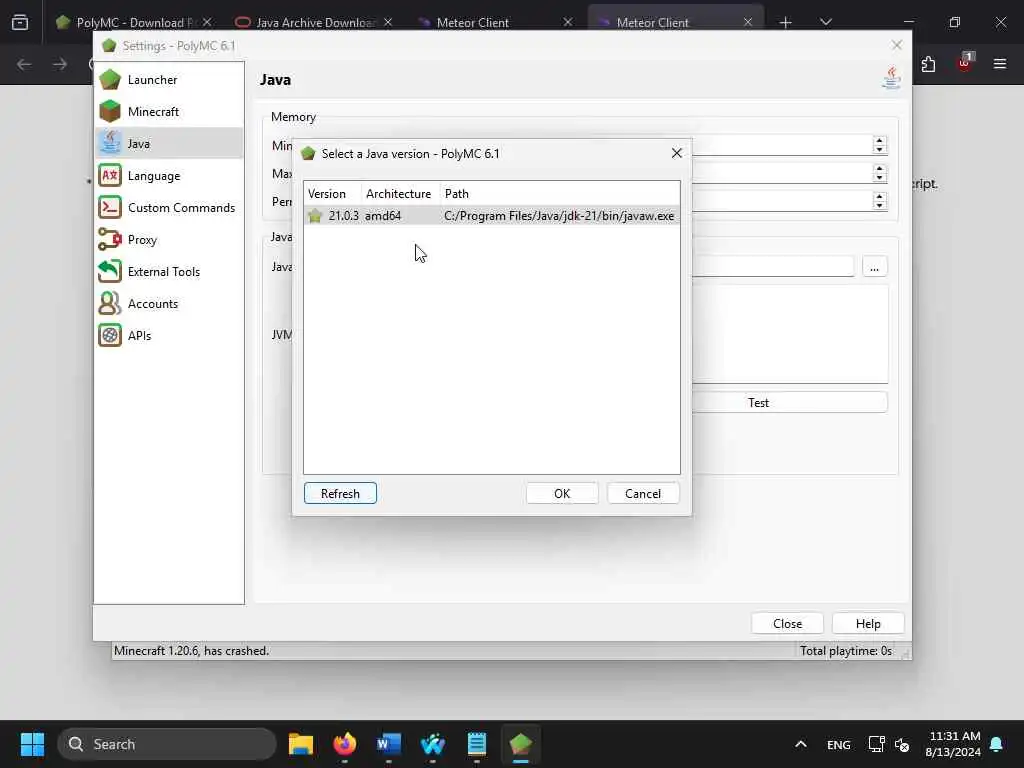Adjust the minimum memory spinner
The width and height of the screenshot is (1024, 768).
880,145
